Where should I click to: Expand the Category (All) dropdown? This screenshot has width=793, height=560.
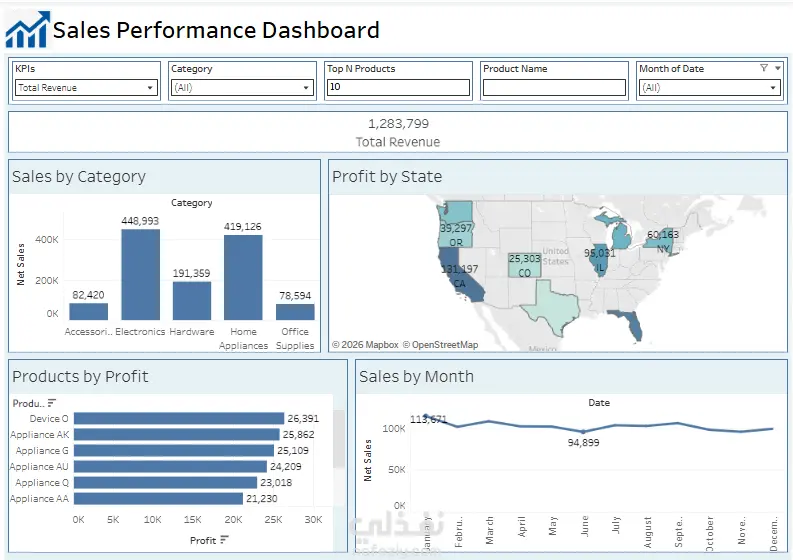point(242,88)
